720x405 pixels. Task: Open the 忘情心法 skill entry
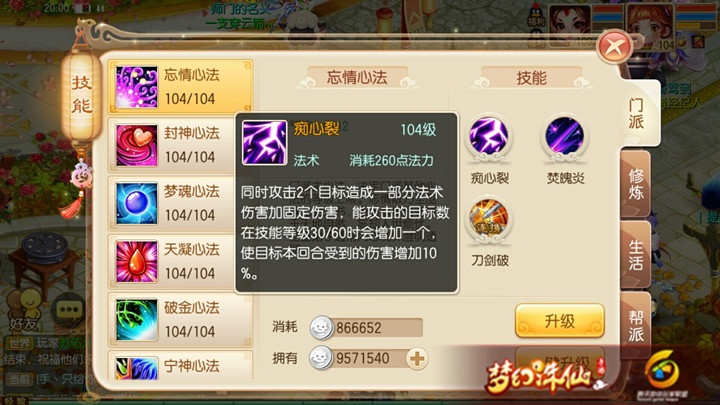[x=180, y=87]
